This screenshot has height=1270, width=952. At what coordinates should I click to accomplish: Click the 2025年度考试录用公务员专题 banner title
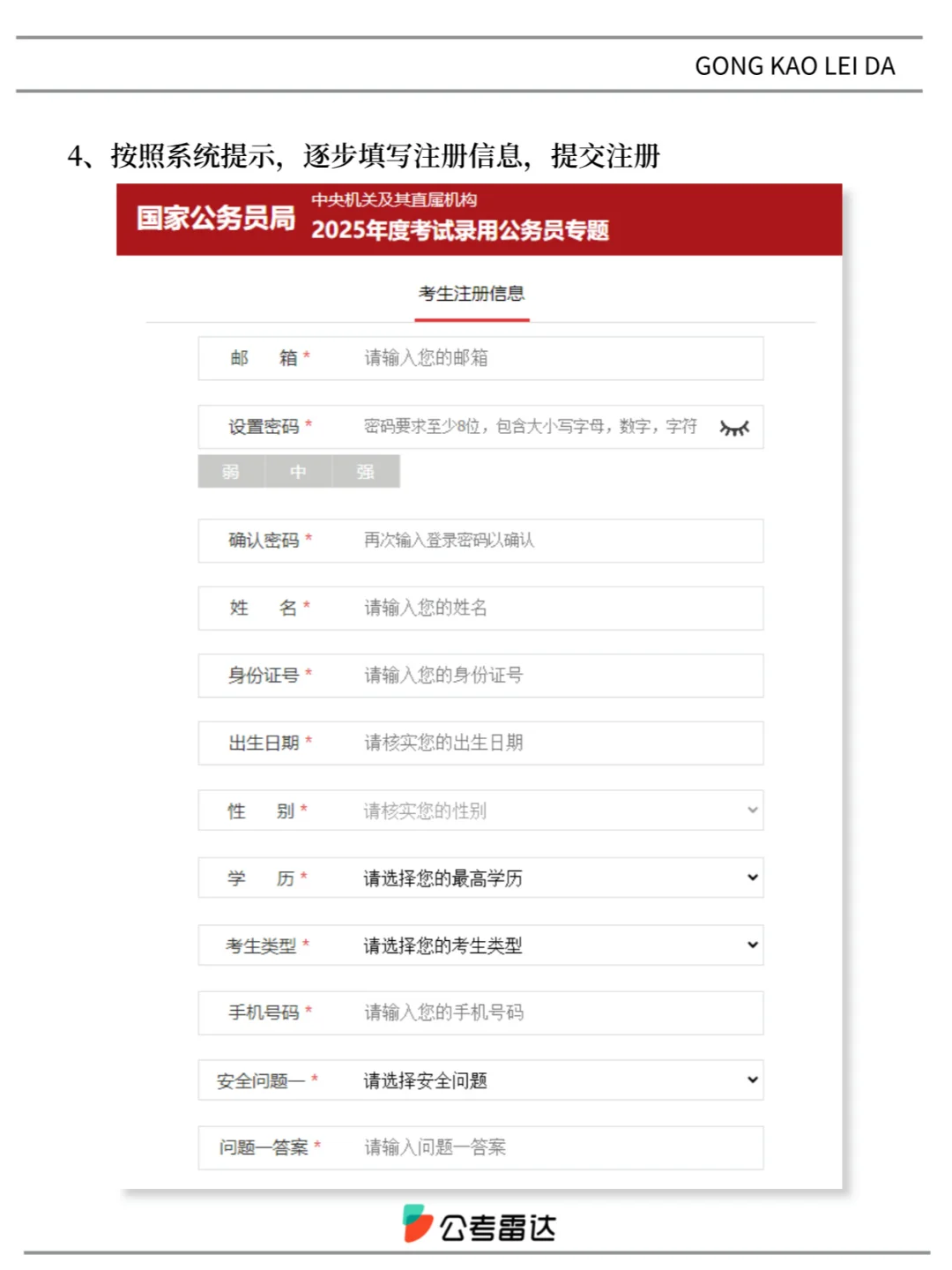(x=460, y=230)
